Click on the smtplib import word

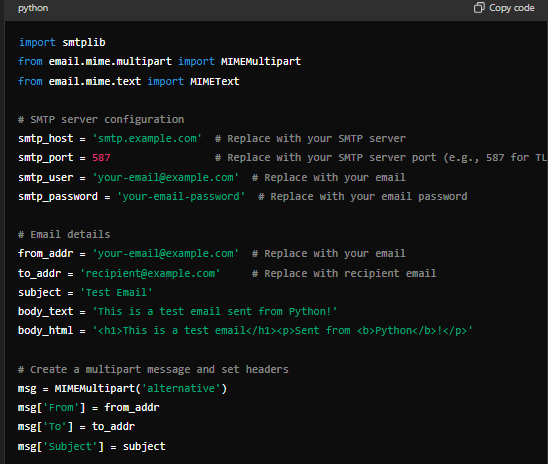[x=84, y=42]
